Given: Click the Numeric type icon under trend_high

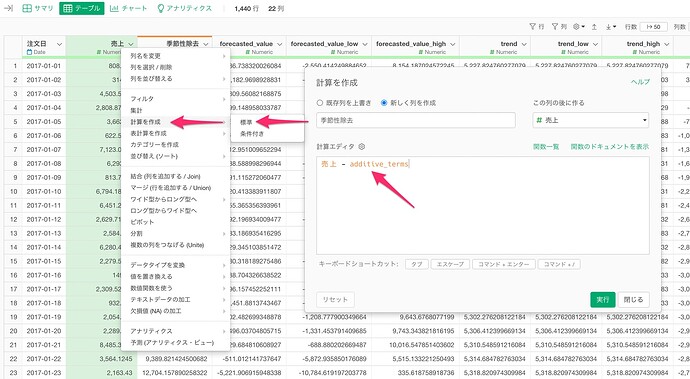Looking at the screenshot, I should pyautogui.click(x=635, y=52).
